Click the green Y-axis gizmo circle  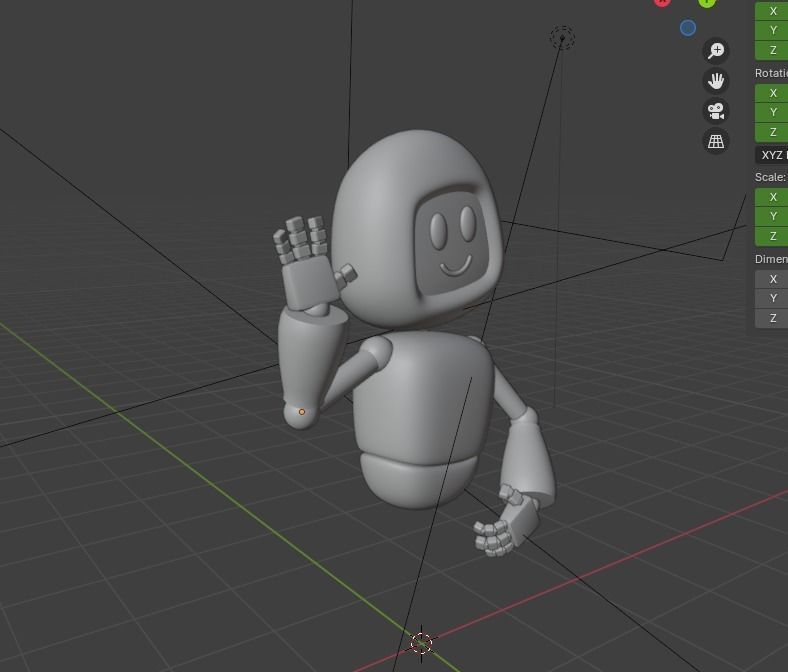click(x=707, y=3)
